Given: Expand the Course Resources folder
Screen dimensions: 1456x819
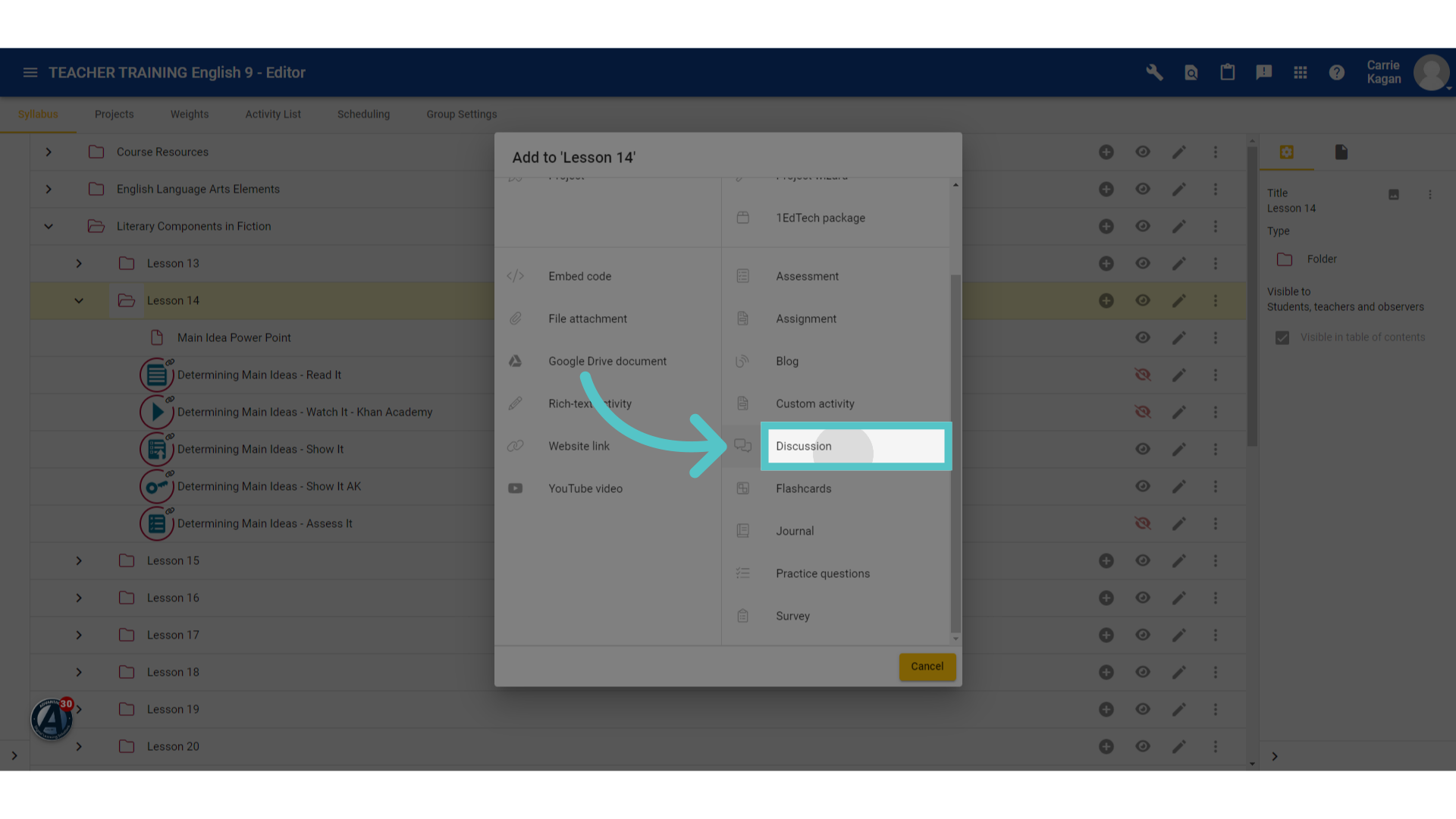Looking at the screenshot, I should (x=49, y=152).
